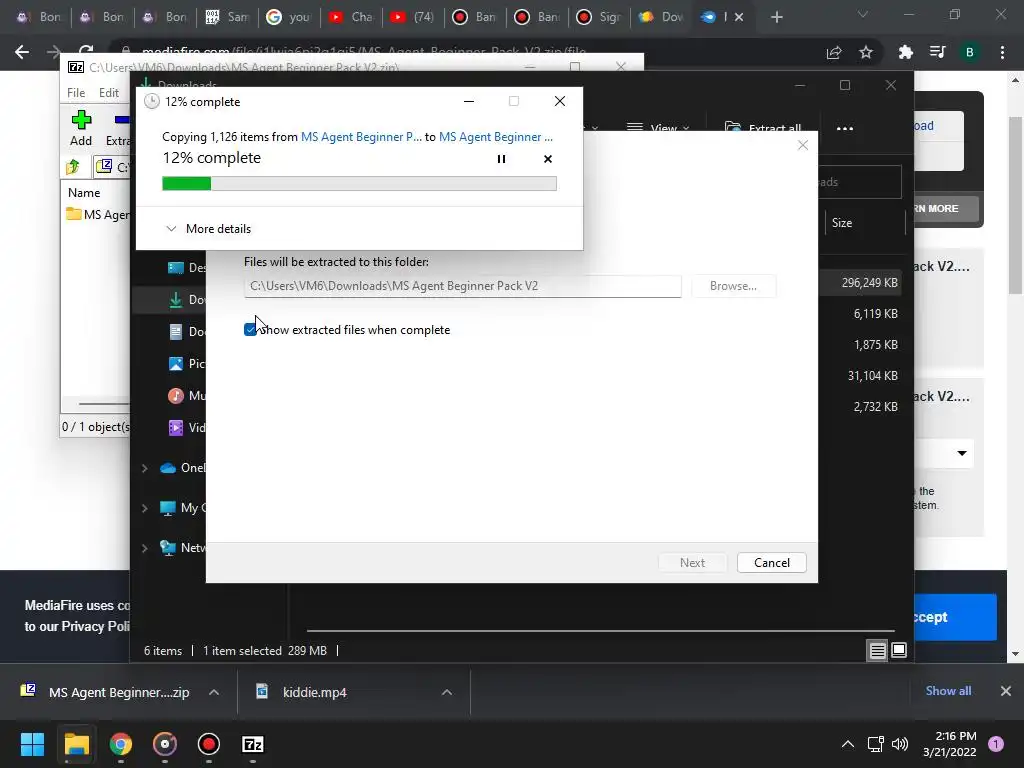
Task: Close the extract wizard with its X
Action: click(803, 145)
